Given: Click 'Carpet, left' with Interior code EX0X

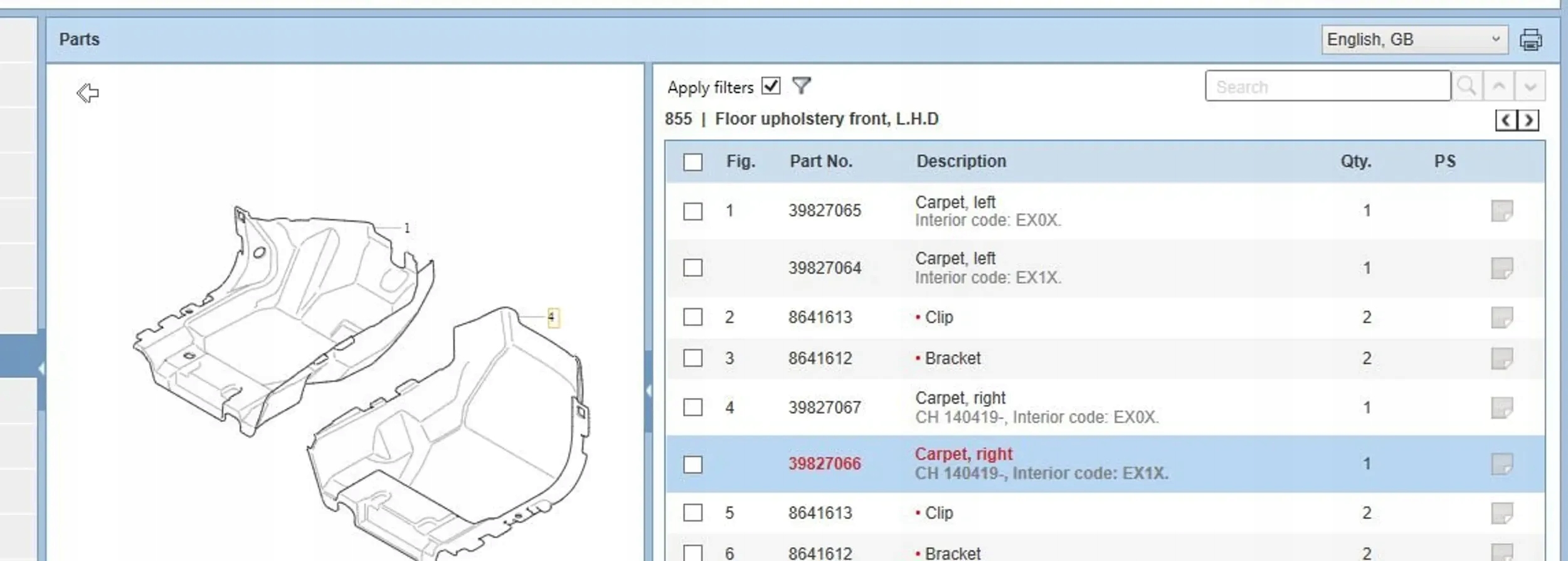Looking at the screenshot, I should [x=955, y=202].
